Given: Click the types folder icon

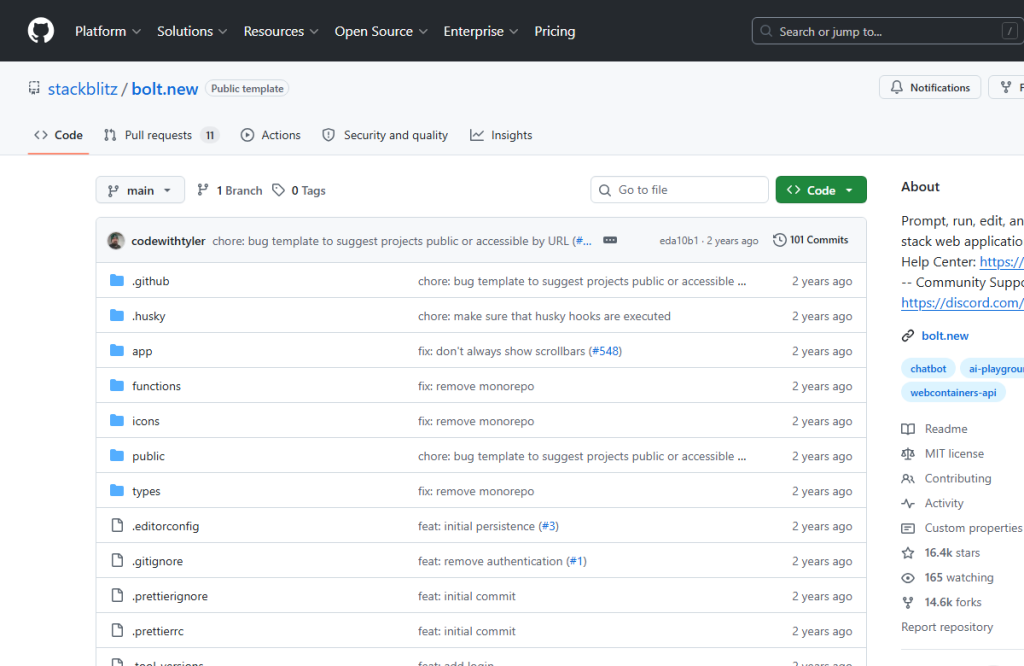Looking at the screenshot, I should 117,490.
